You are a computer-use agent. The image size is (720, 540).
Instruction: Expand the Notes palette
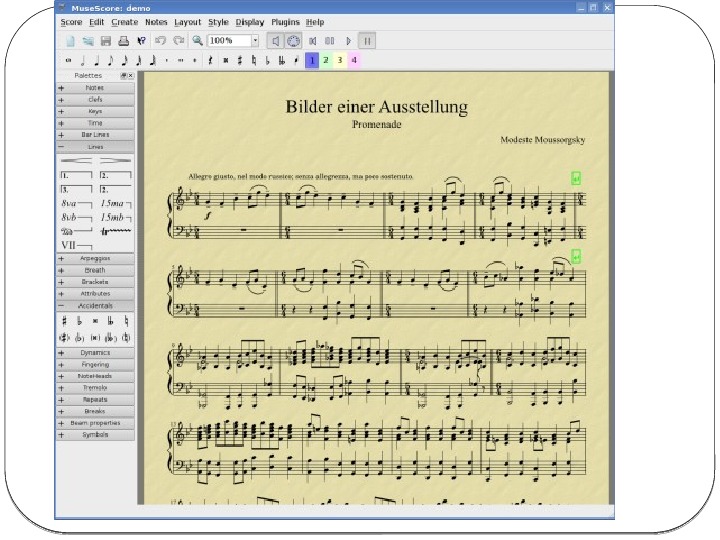[96, 88]
